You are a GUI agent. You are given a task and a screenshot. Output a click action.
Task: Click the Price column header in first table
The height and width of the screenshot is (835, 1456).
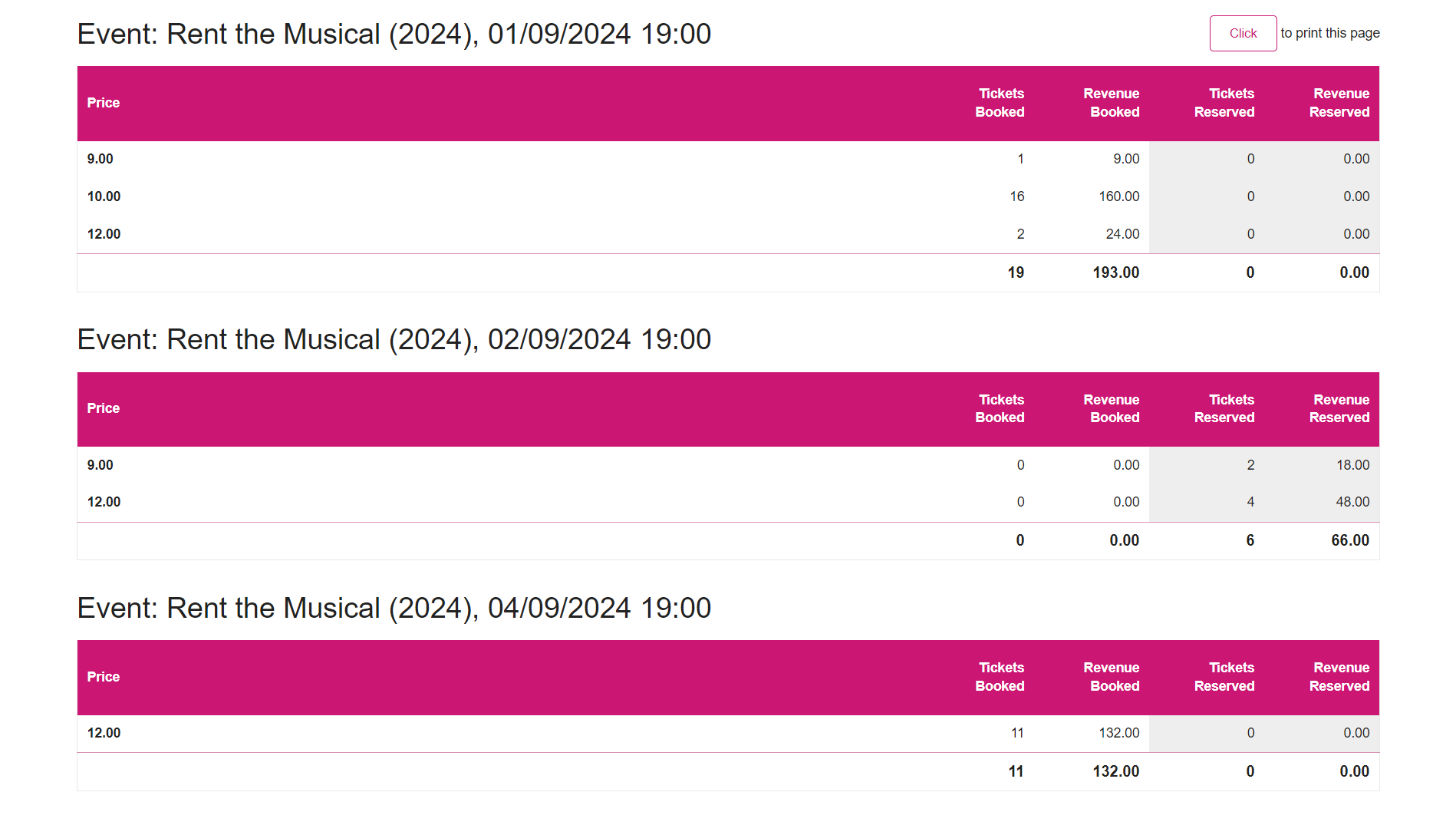point(104,102)
